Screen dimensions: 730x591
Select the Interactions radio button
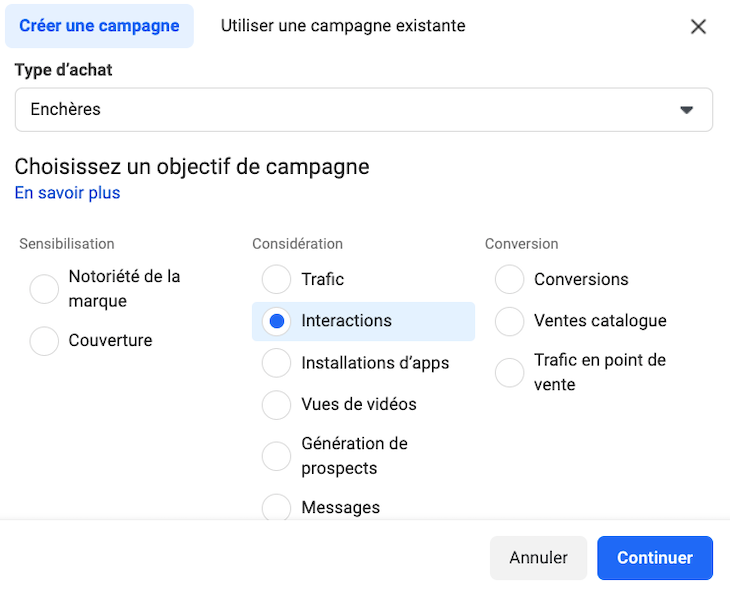tap(277, 321)
